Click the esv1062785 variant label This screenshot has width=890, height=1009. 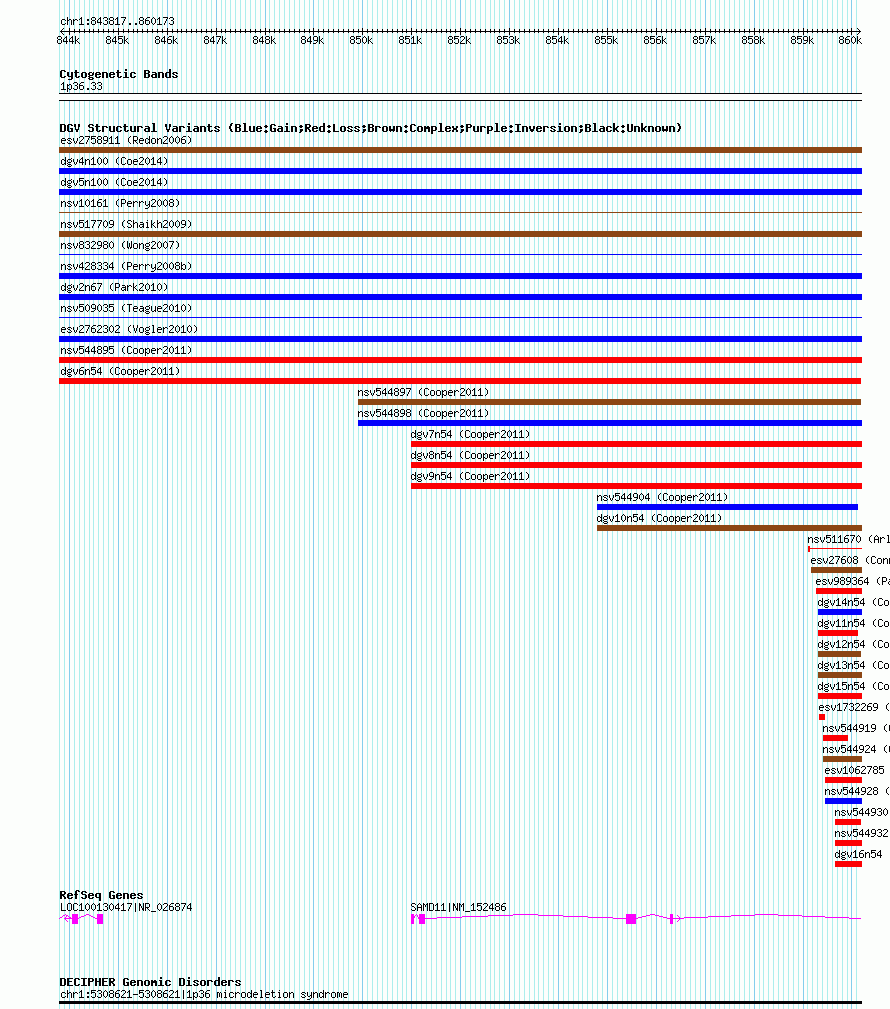coord(854,770)
